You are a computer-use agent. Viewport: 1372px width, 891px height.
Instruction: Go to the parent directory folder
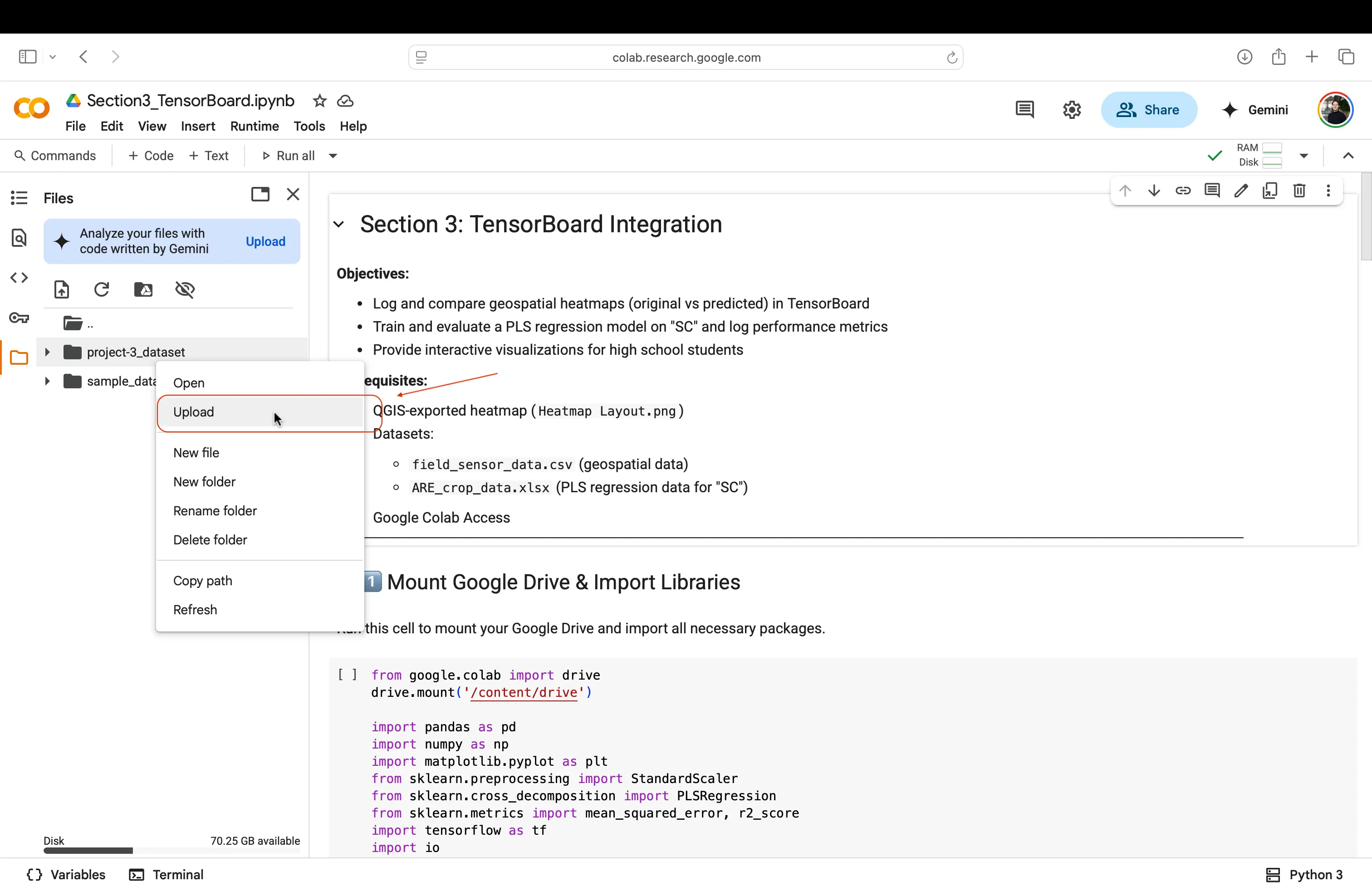click(78, 323)
